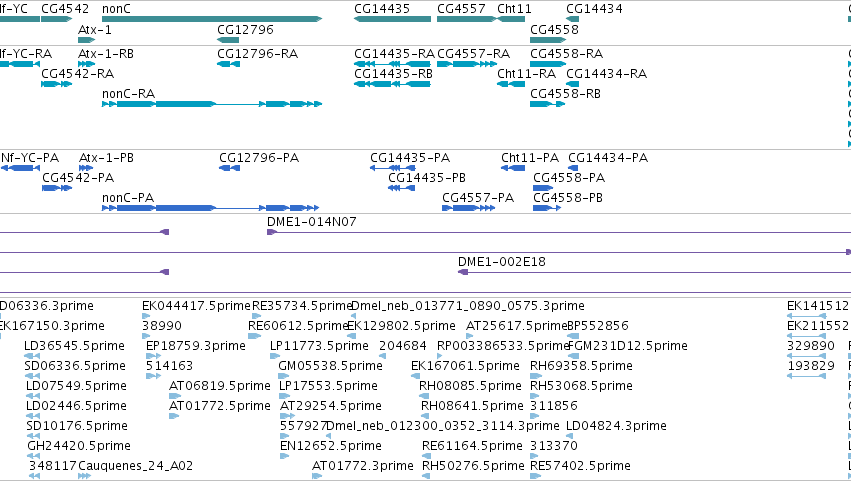Click EST AT29254.5prime

(331, 406)
